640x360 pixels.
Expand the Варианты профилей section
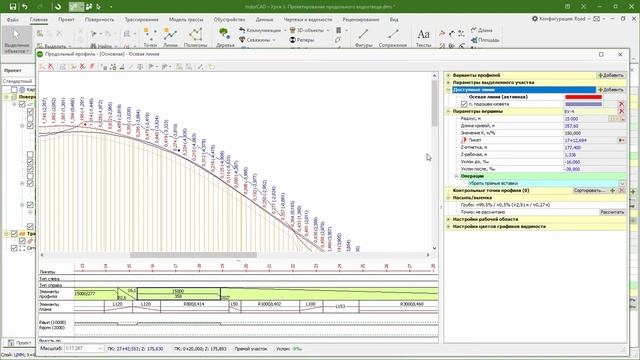click(x=448, y=76)
